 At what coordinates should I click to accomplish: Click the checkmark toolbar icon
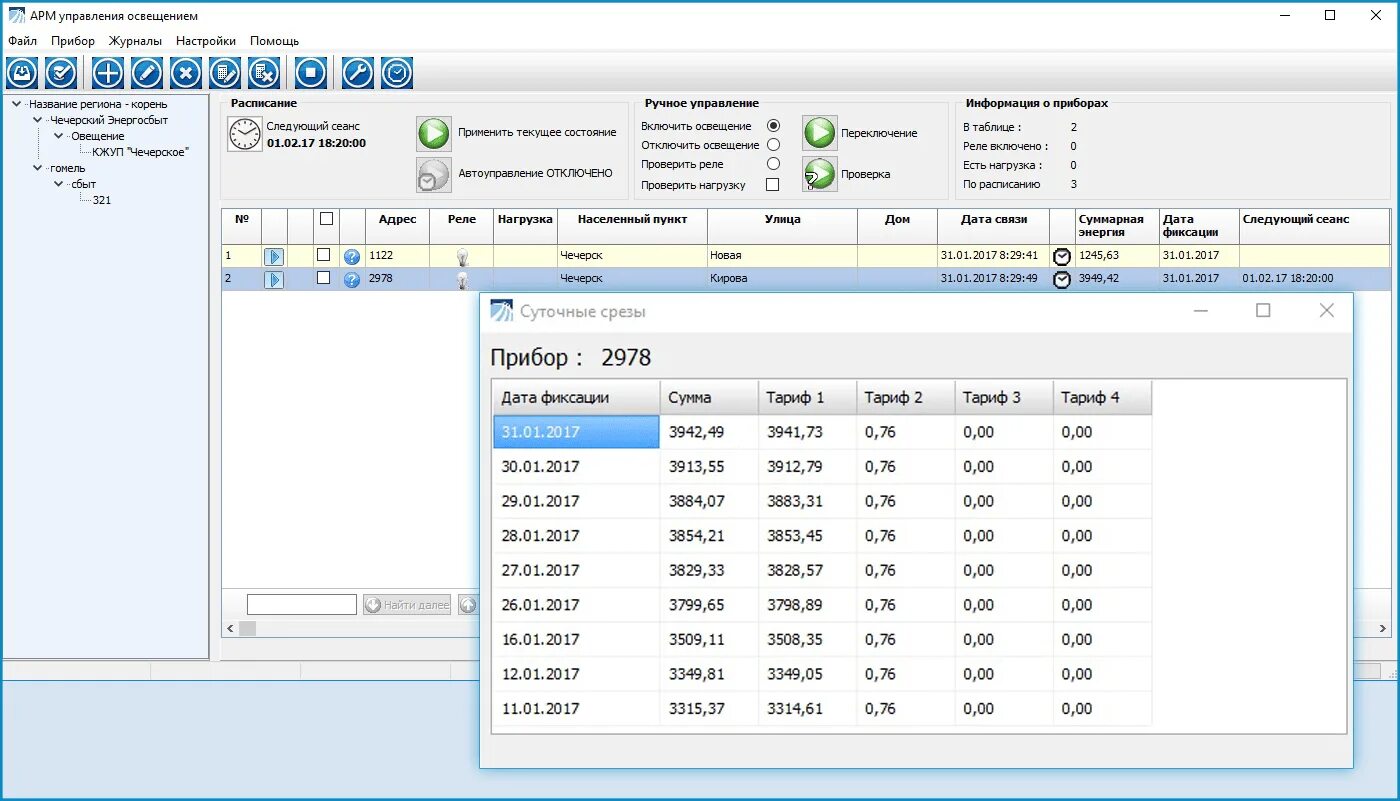pyautogui.click(x=61, y=73)
